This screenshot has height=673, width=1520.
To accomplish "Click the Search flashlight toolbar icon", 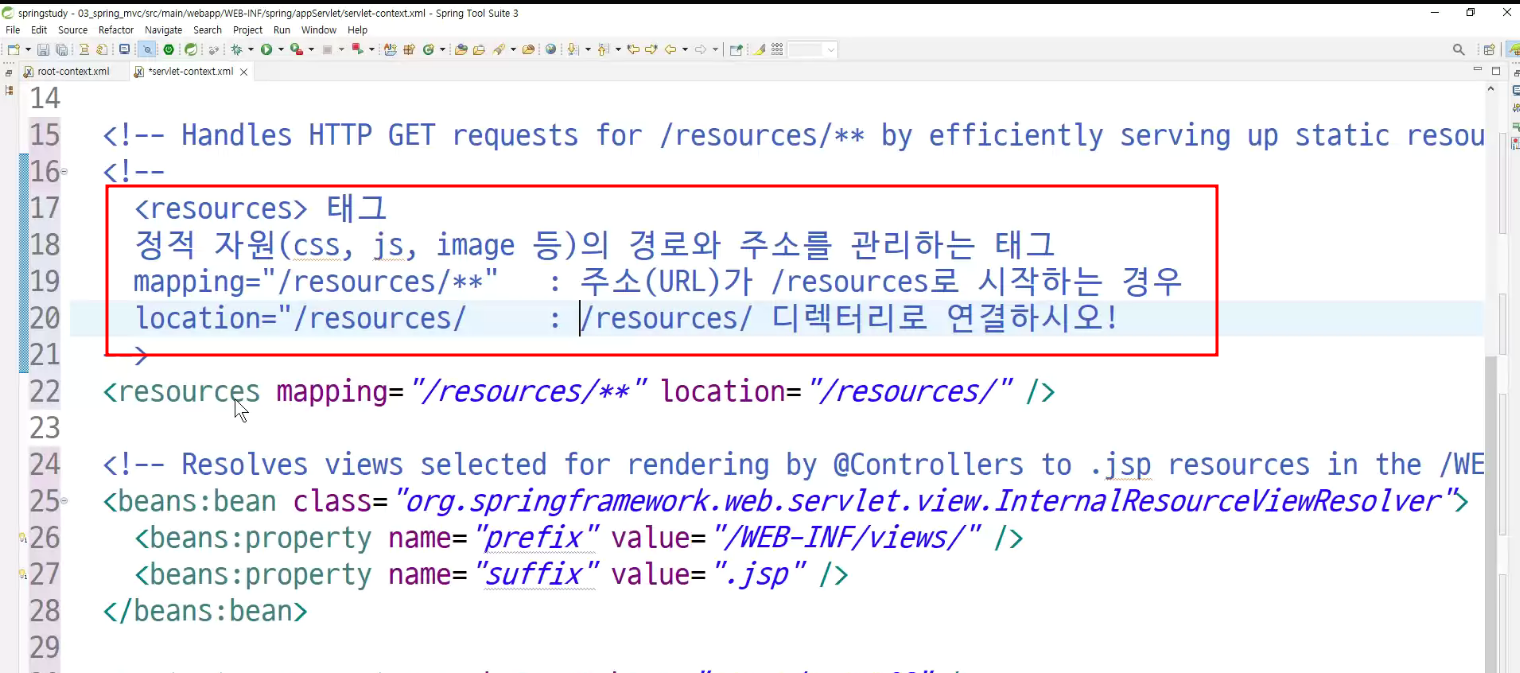I will (x=497, y=49).
